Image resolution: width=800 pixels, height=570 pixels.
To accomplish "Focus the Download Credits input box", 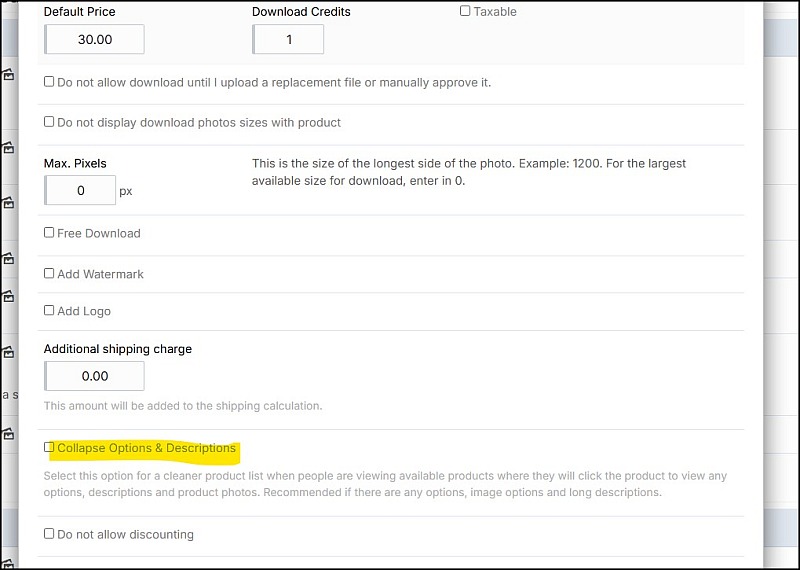I will click(288, 39).
